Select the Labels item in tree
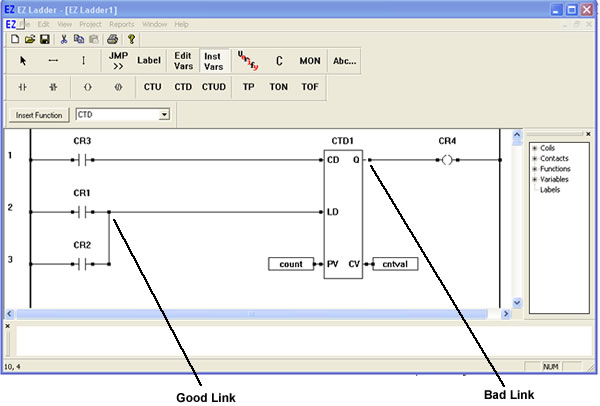This screenshot has height=406, width=600. (550, 189)
